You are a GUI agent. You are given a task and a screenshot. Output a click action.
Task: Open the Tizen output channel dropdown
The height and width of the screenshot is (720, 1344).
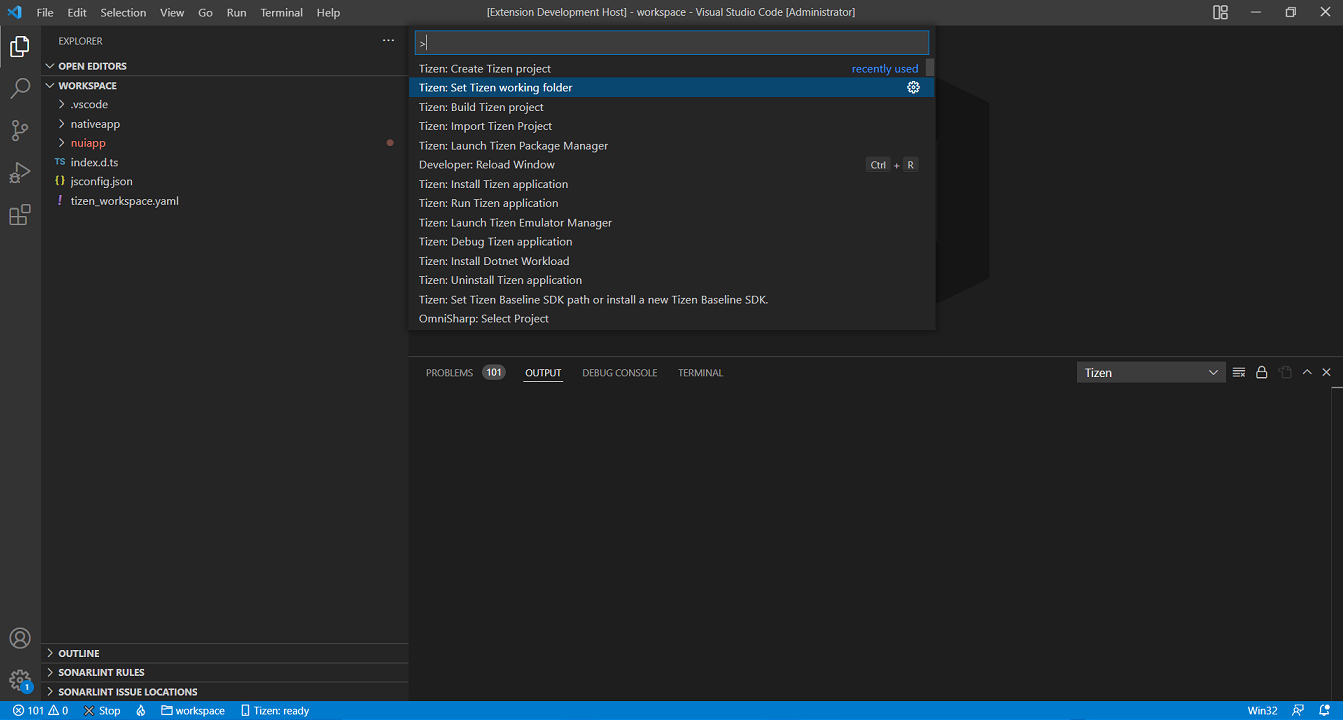[1150, 371]
